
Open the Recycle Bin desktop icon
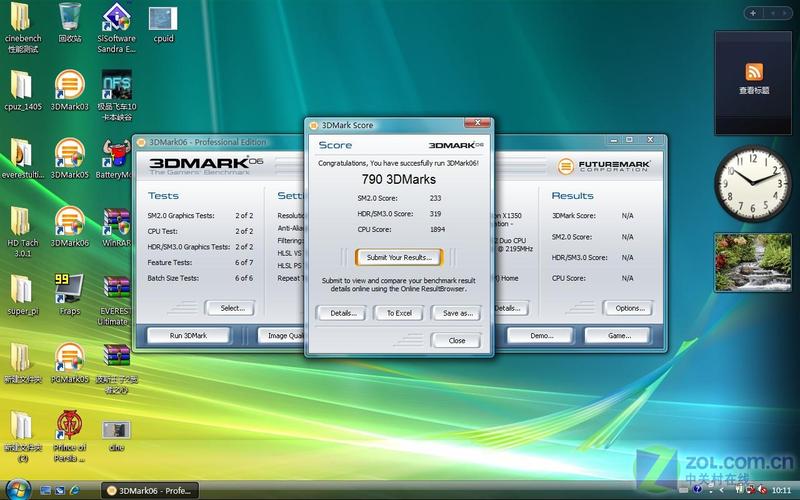tap(69, 17)
